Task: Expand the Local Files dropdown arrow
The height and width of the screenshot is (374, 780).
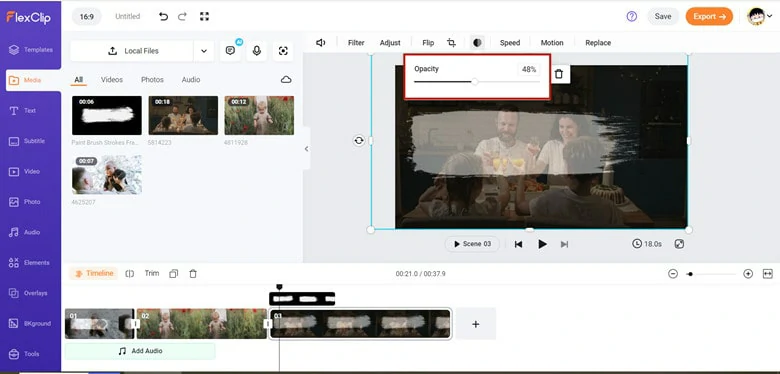Action: (x=203, y=51)
